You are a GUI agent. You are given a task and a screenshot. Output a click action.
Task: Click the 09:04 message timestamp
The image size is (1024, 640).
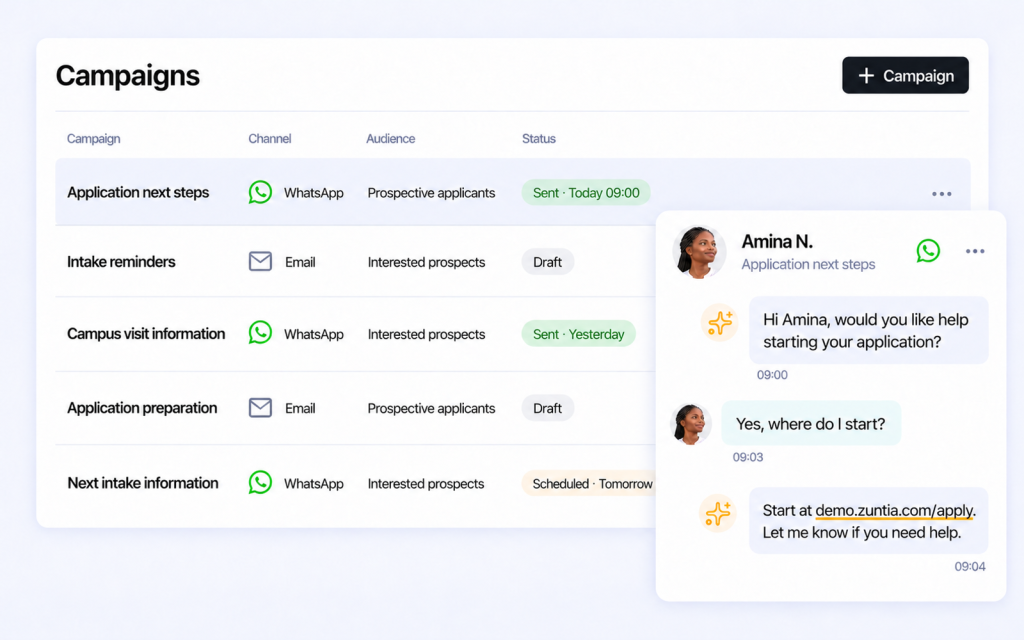[x=970, y=567]
